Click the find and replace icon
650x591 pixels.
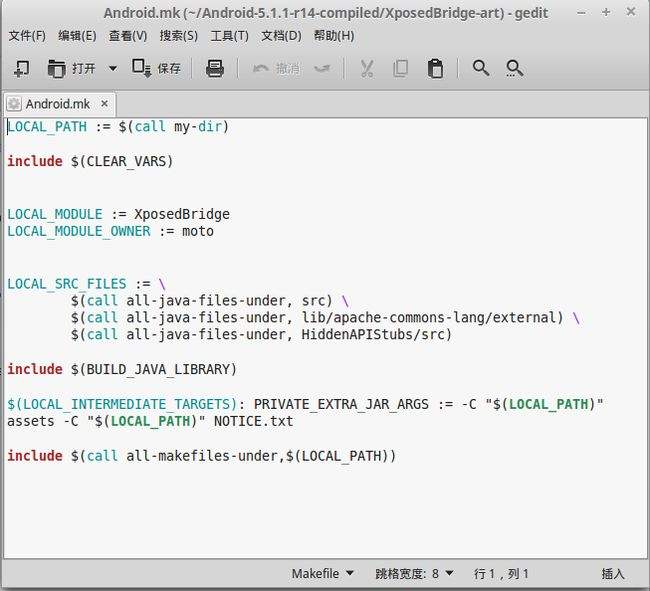[514, 68]
